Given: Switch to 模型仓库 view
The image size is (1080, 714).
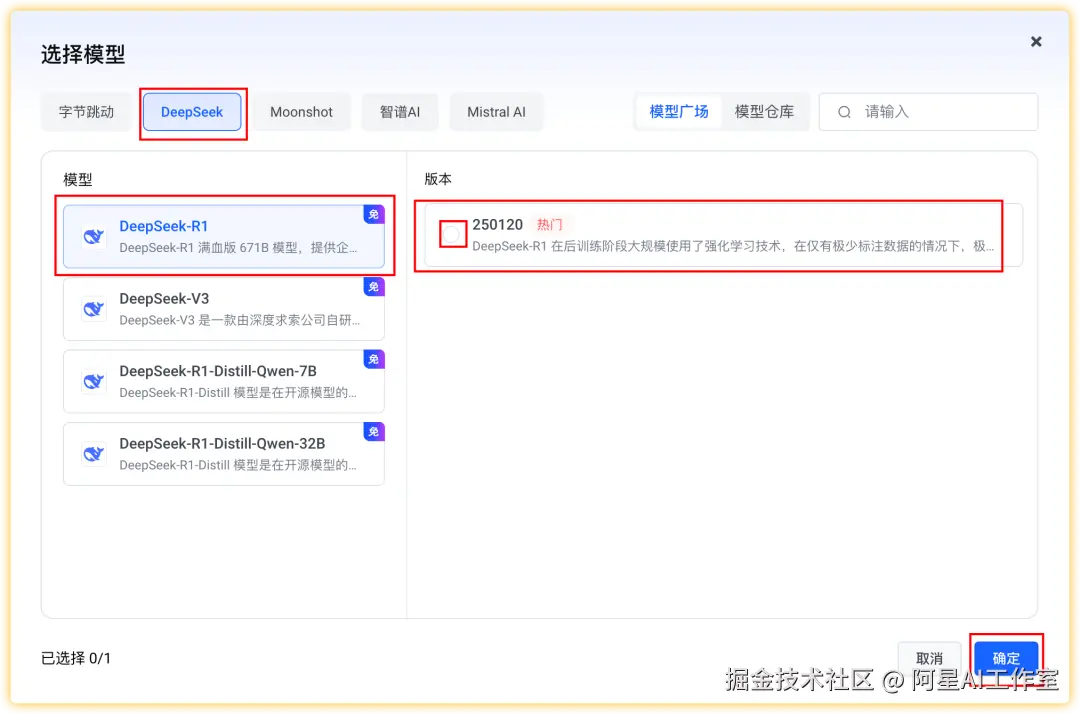Looking at the screenshot, I should pos(764,112).
